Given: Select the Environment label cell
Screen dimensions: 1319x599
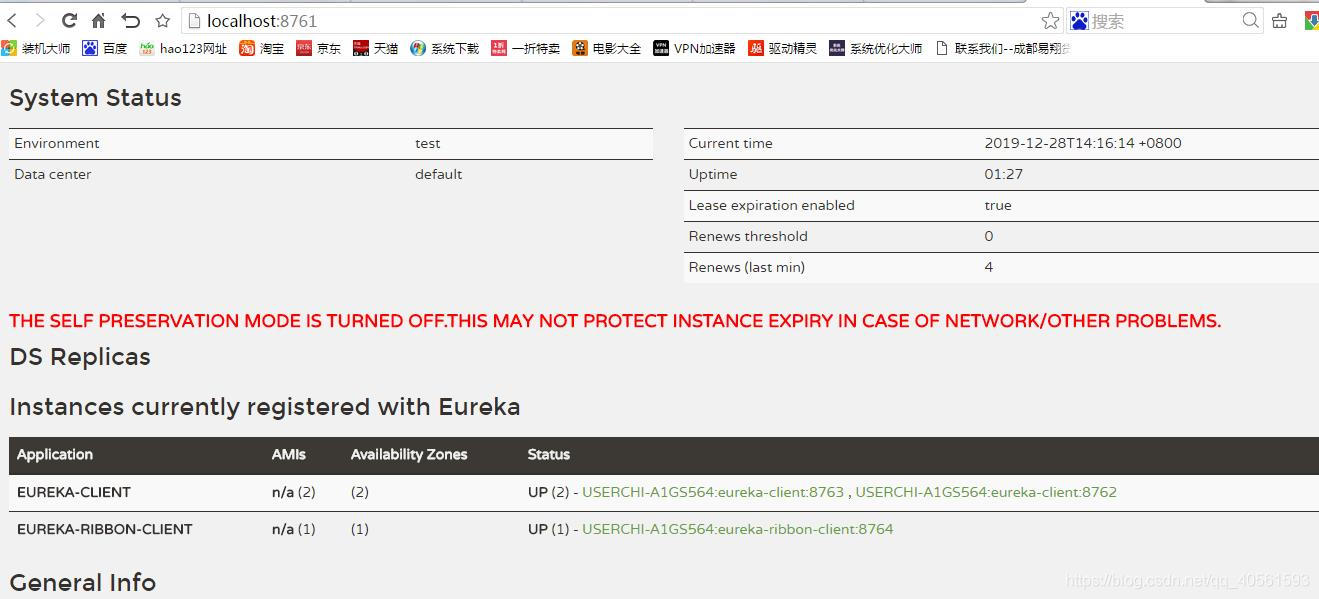Looking at the screenshot, I should (57, 143).
